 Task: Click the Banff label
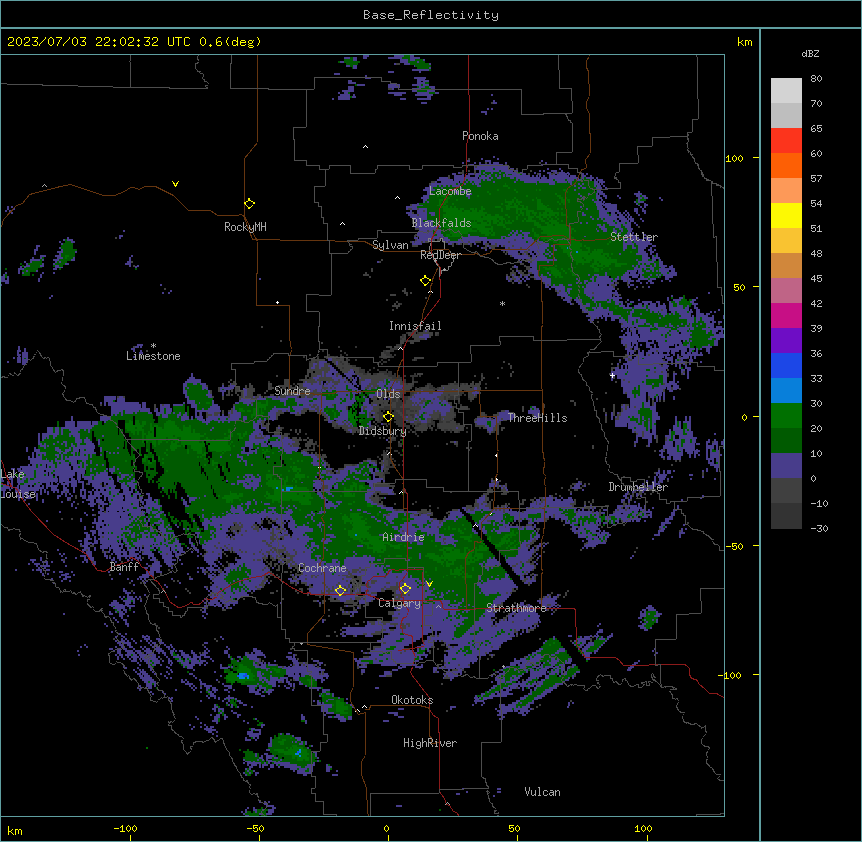(x=124, y=567)
